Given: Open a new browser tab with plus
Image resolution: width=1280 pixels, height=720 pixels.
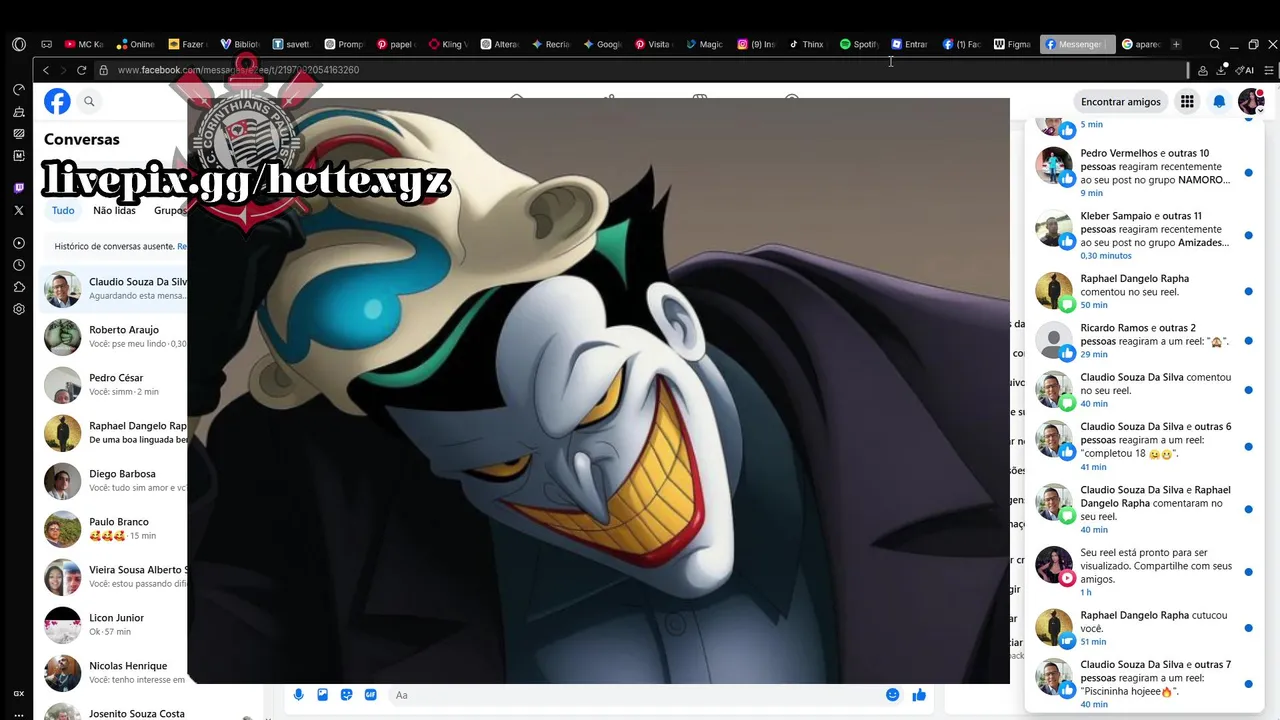Looking at the screenshot, I should coord(1176,44).
